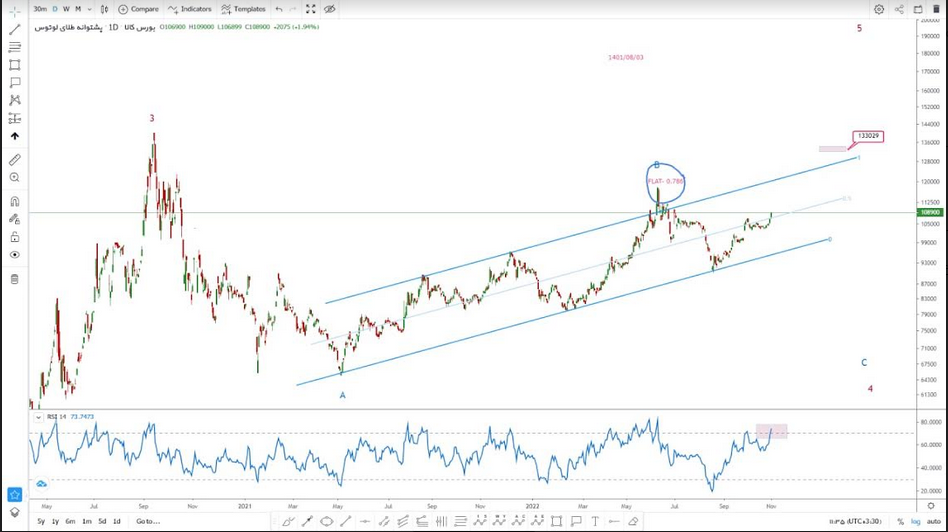Viewport: 948px width, 532px height.
Task: Open the chart settings gear
Action: tap(879, 9)
